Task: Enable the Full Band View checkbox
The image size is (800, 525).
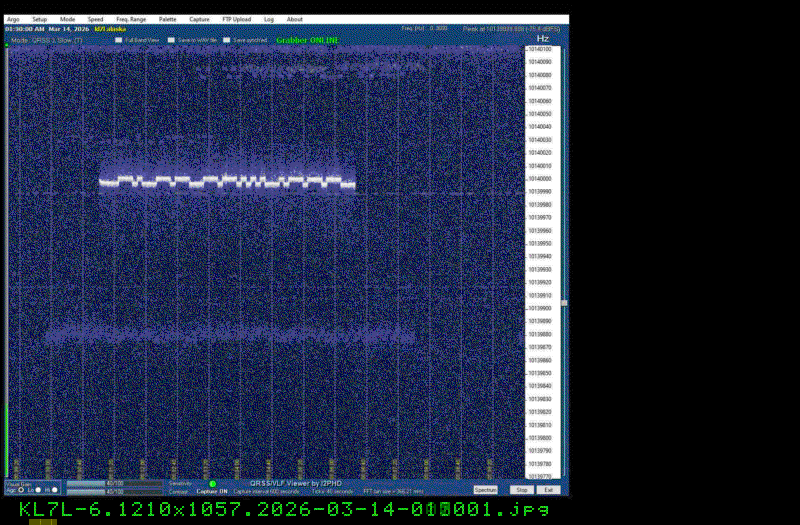Action: (x=118, y=40)
